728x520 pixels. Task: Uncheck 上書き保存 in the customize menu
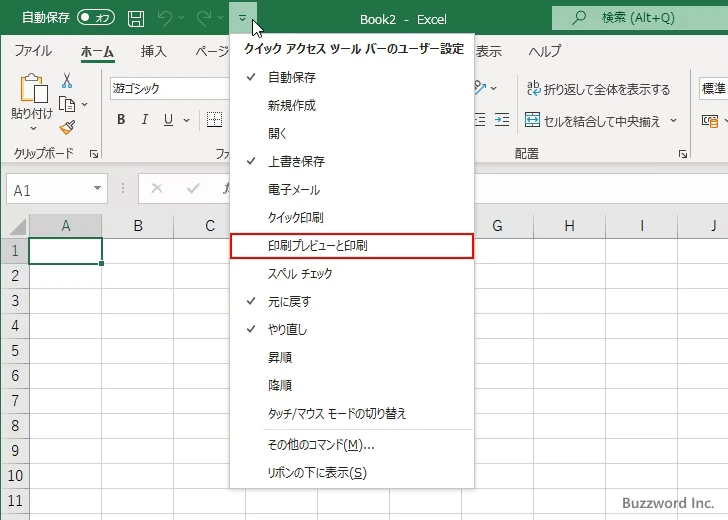(x=296, y=161)
